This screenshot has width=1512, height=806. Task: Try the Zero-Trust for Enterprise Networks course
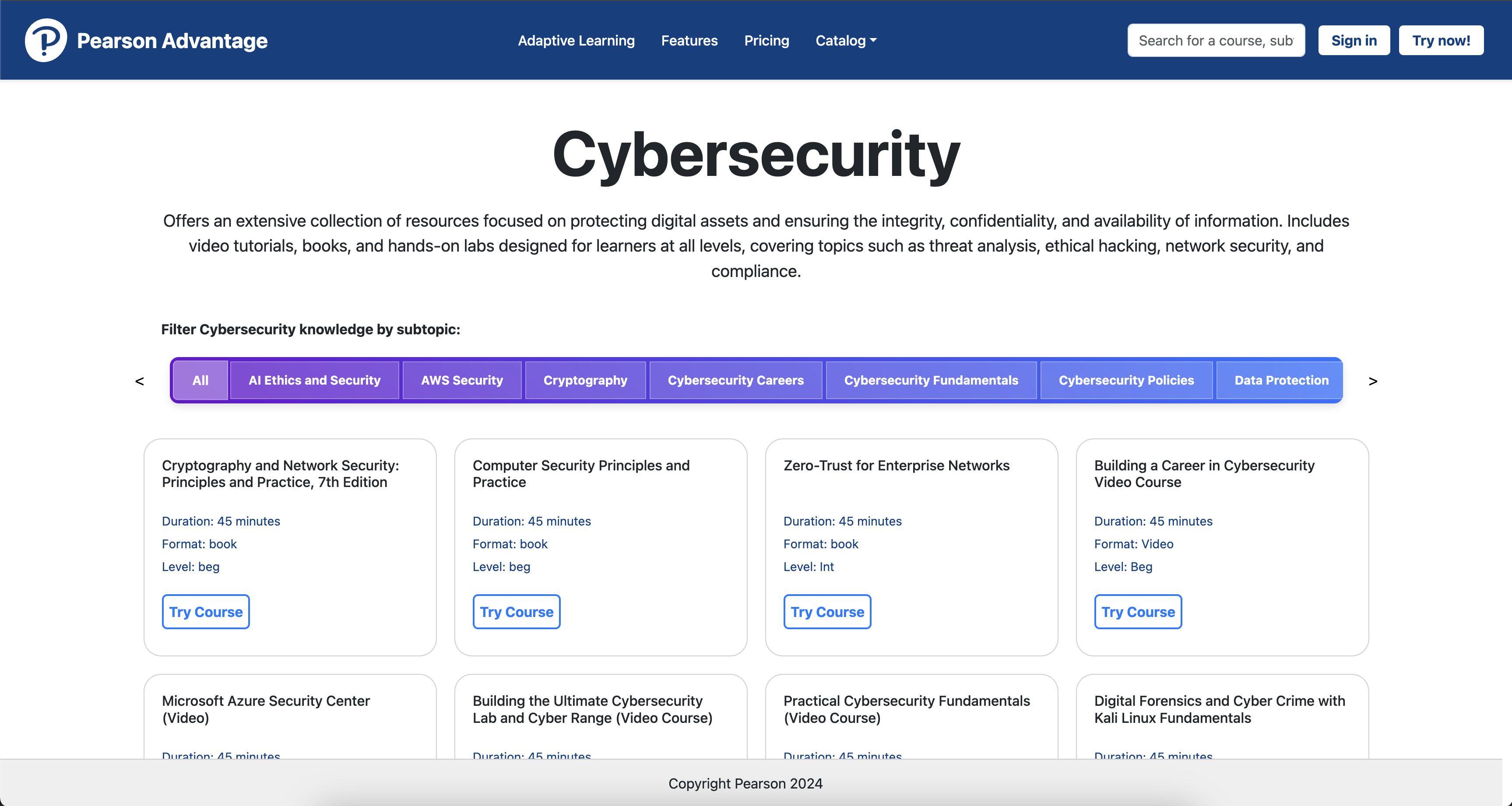[x=826, y=612]
